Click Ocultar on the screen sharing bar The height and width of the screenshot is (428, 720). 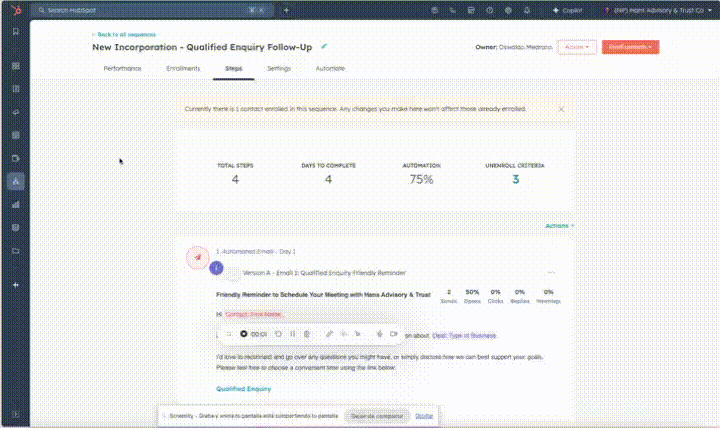pyautogui.click(x=424, y=416)
